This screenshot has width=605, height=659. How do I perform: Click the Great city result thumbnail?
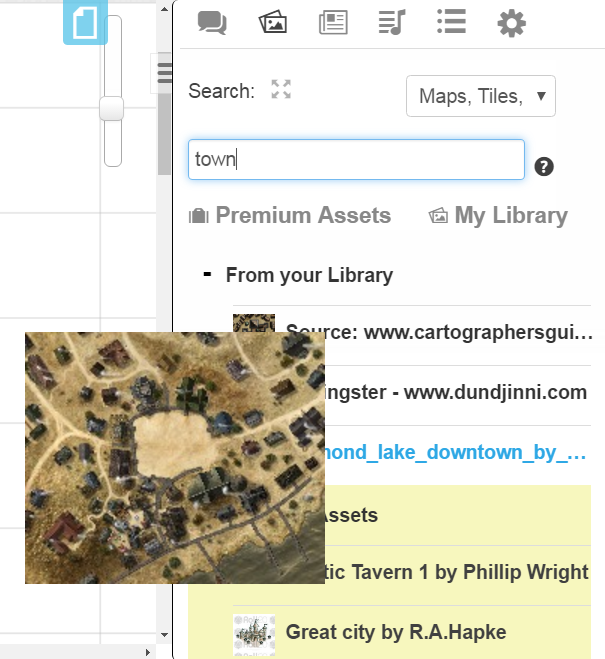point(254,635)
